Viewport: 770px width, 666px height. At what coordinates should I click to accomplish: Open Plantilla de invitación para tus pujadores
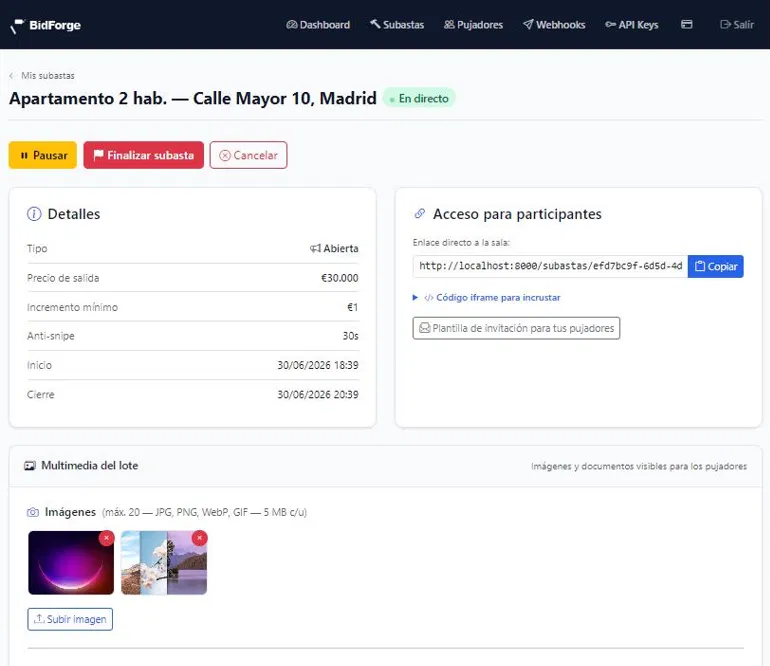[x=516, y=328]
